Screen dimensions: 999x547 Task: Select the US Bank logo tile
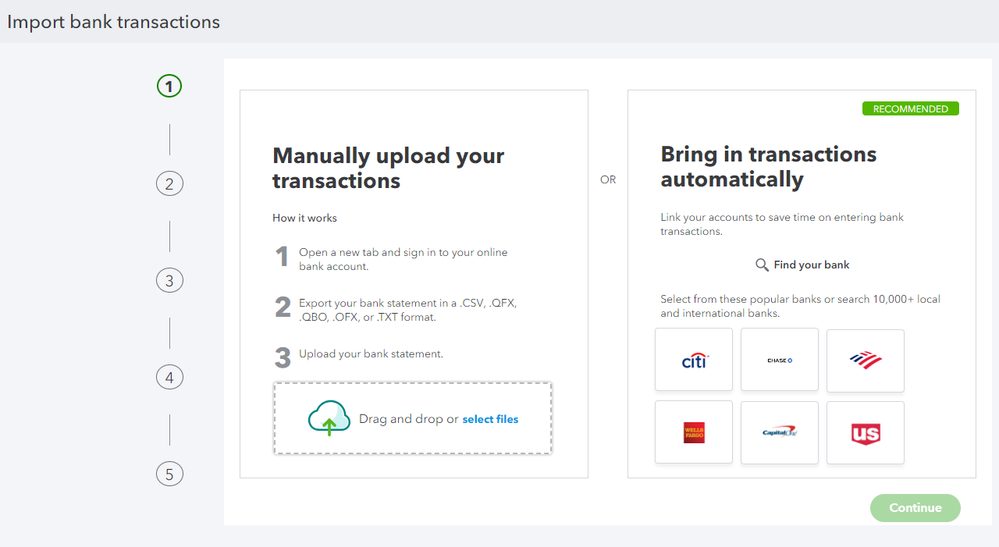pos(865,433)
